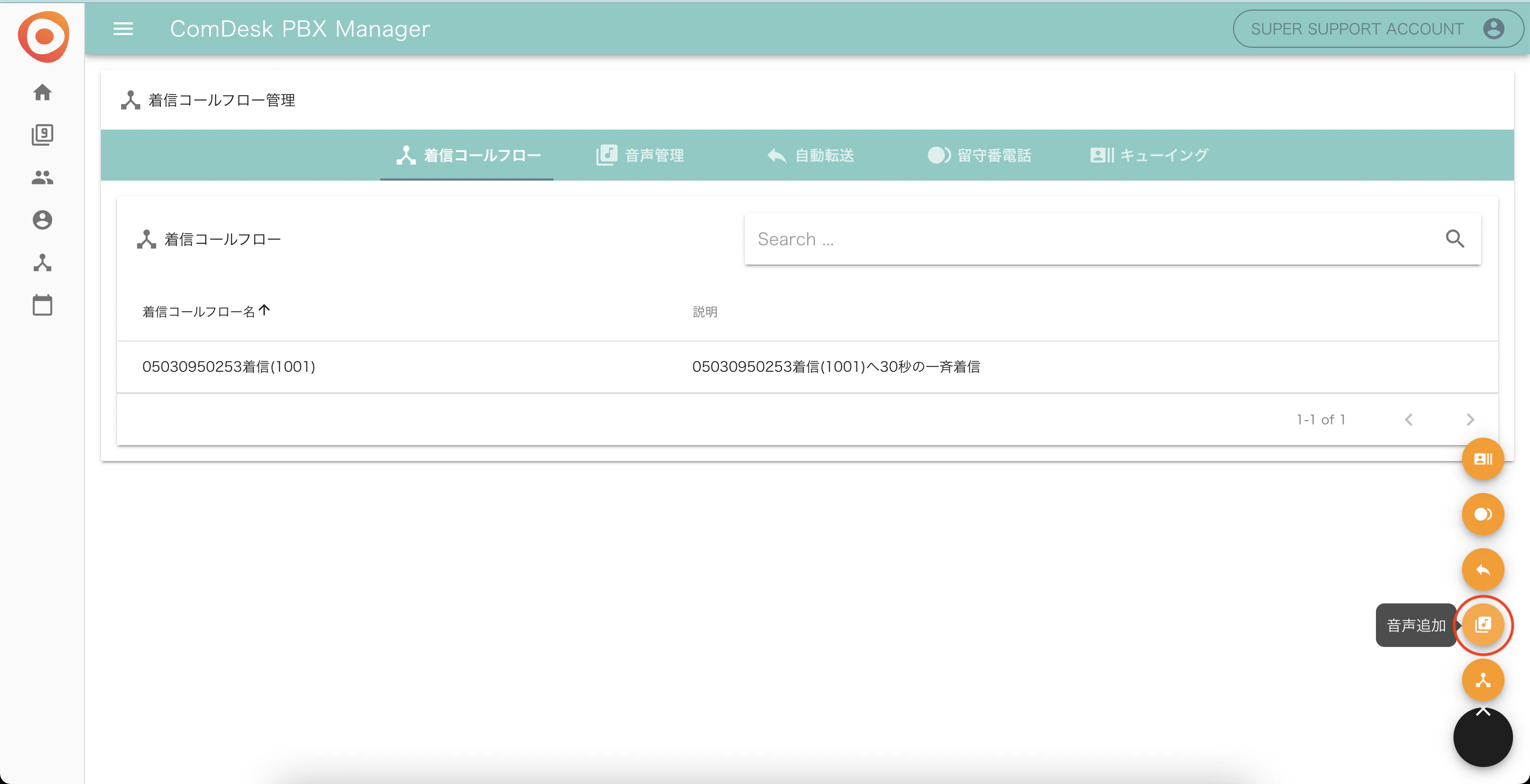The width and height of the screenshot is (1530, 784).
Task: Click the ComDesk orange logo
Action: pyautogui.click(x=44, y=36)
